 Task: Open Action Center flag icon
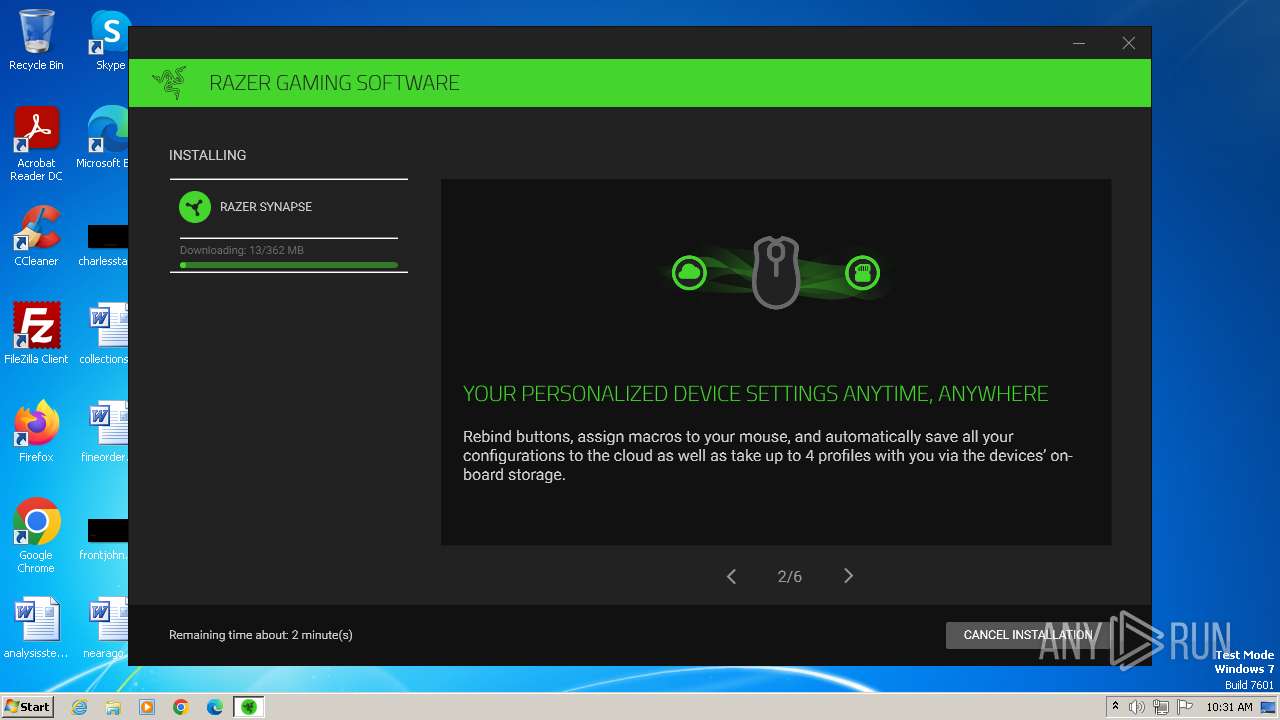[1185, 707]
